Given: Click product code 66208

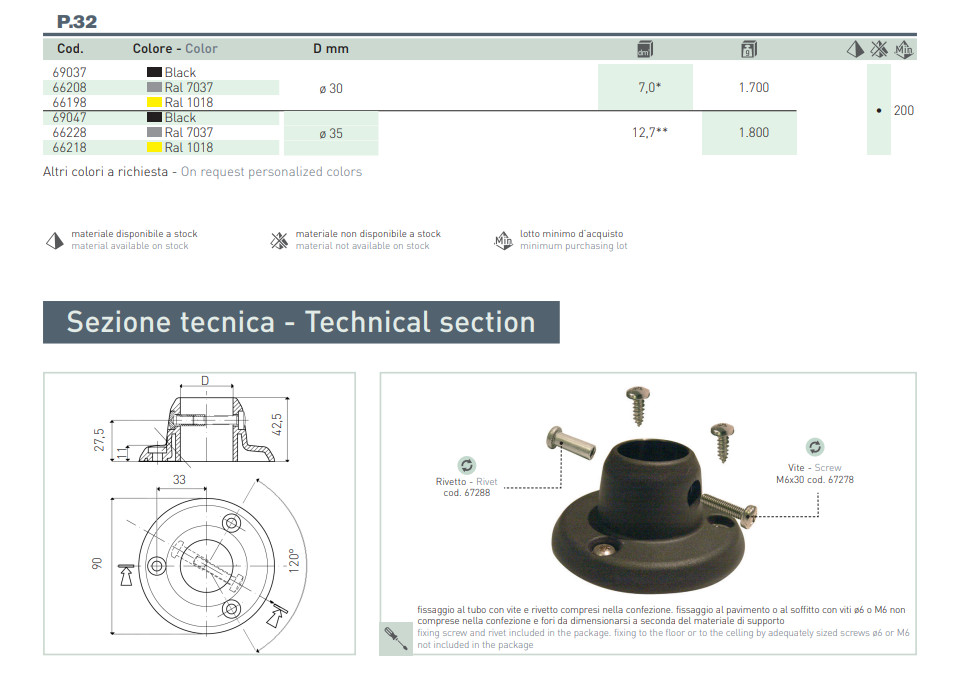Looking at the screenshot, I should pyautogui.click(x=69, y=88).
